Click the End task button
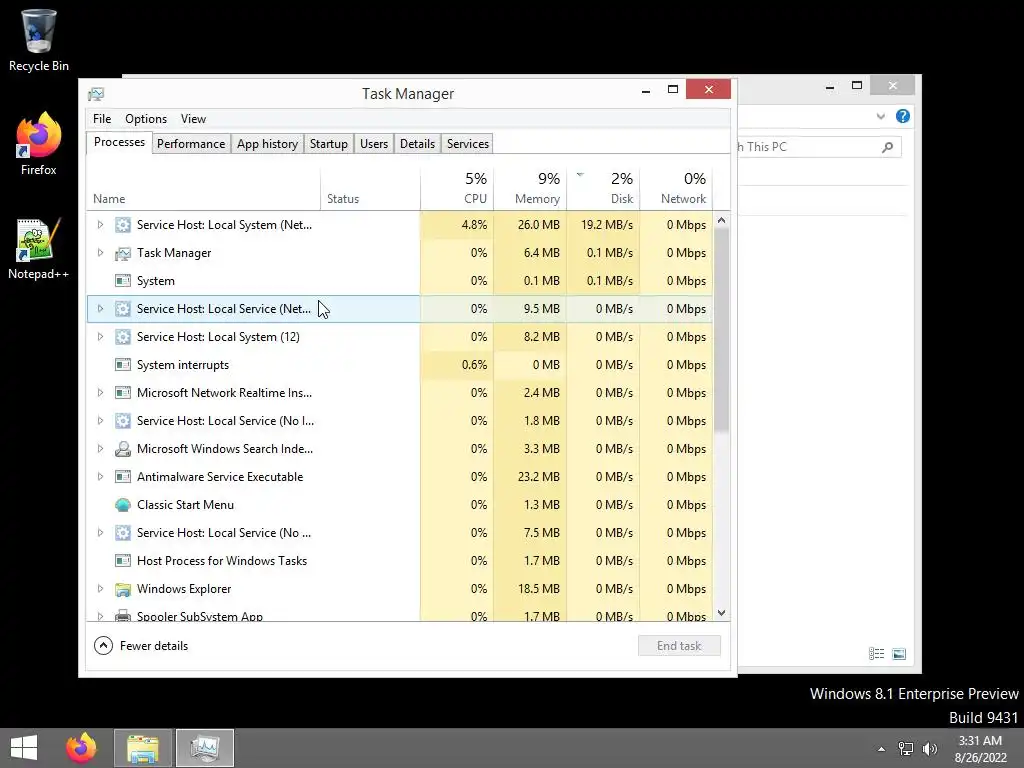The height and width of the screenshot is (768, 1024). (679, 646)
